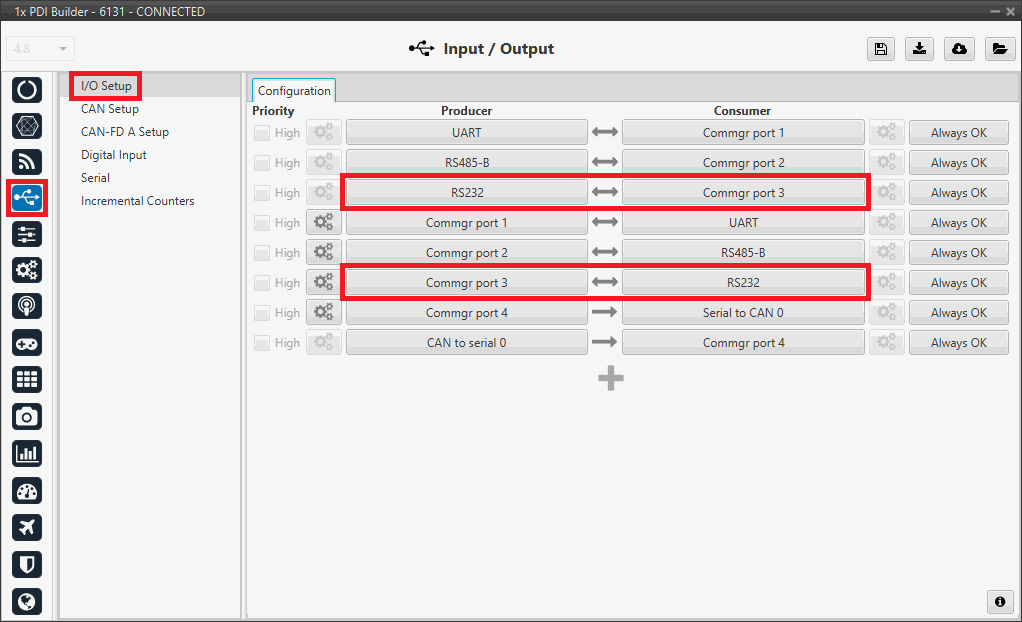Select the airplane icon in the sidebar
Viewport: 1022px width, 622px height.
27,527
